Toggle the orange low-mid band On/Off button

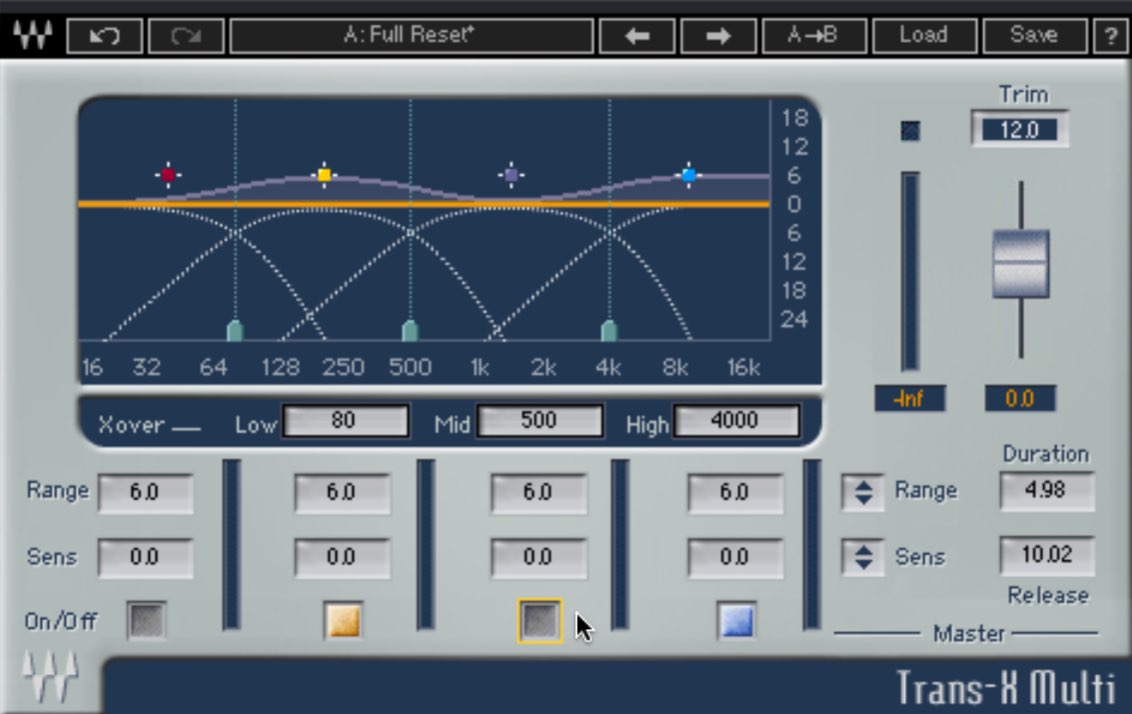(343, 620)
